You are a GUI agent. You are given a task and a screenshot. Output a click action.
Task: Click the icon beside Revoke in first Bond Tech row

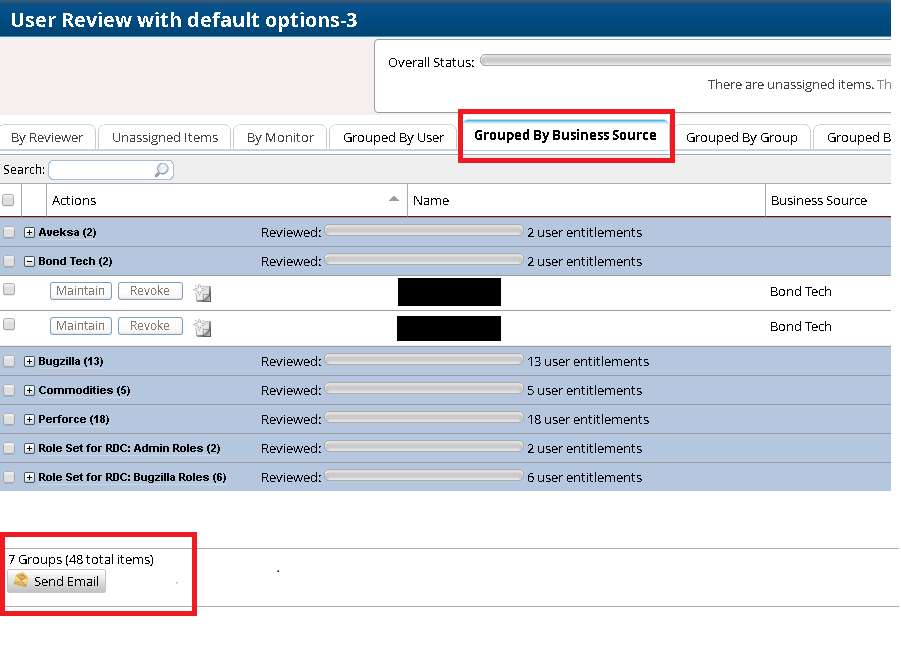click(x=202, y=293)
